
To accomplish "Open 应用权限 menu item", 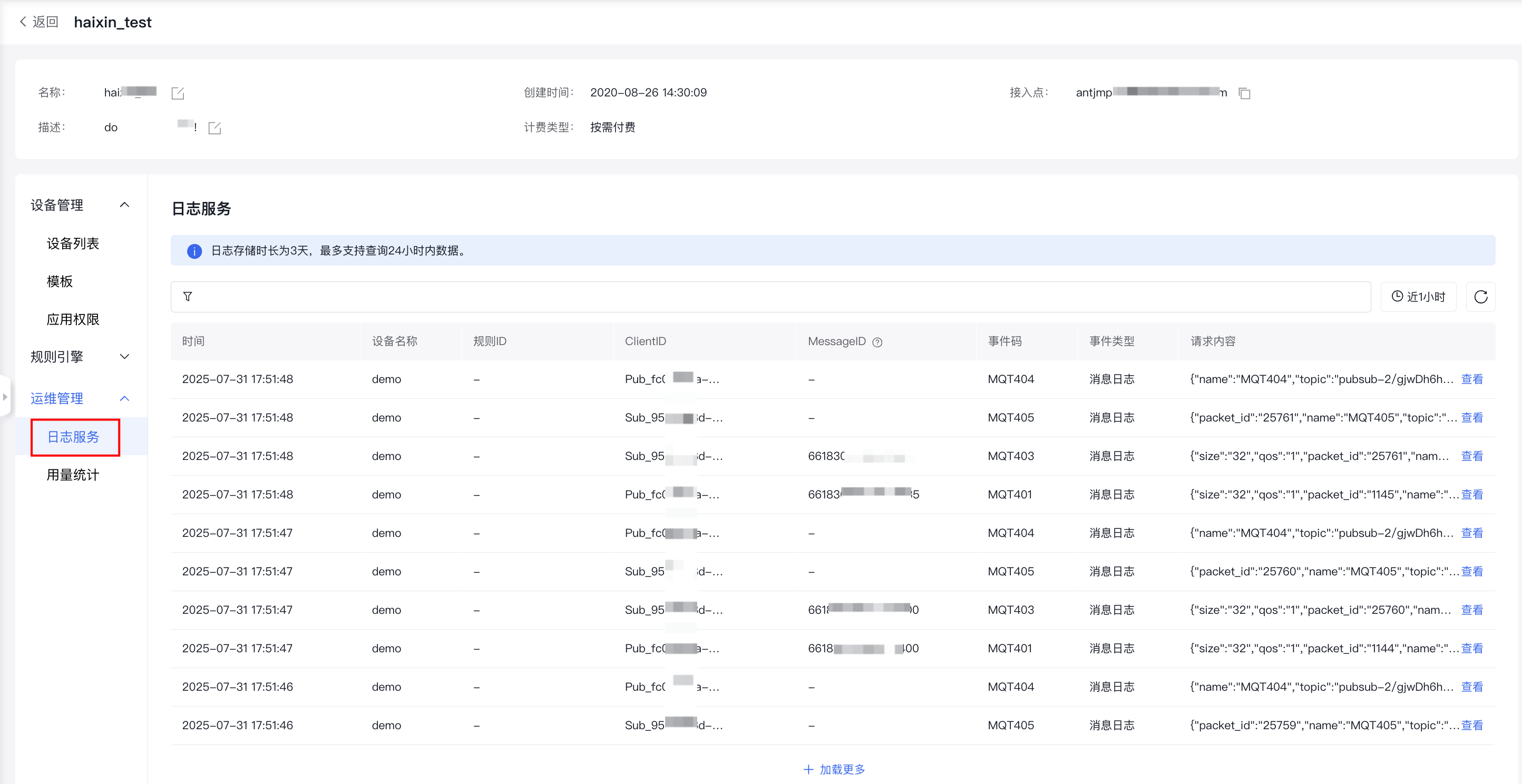I will coord(73,320).
